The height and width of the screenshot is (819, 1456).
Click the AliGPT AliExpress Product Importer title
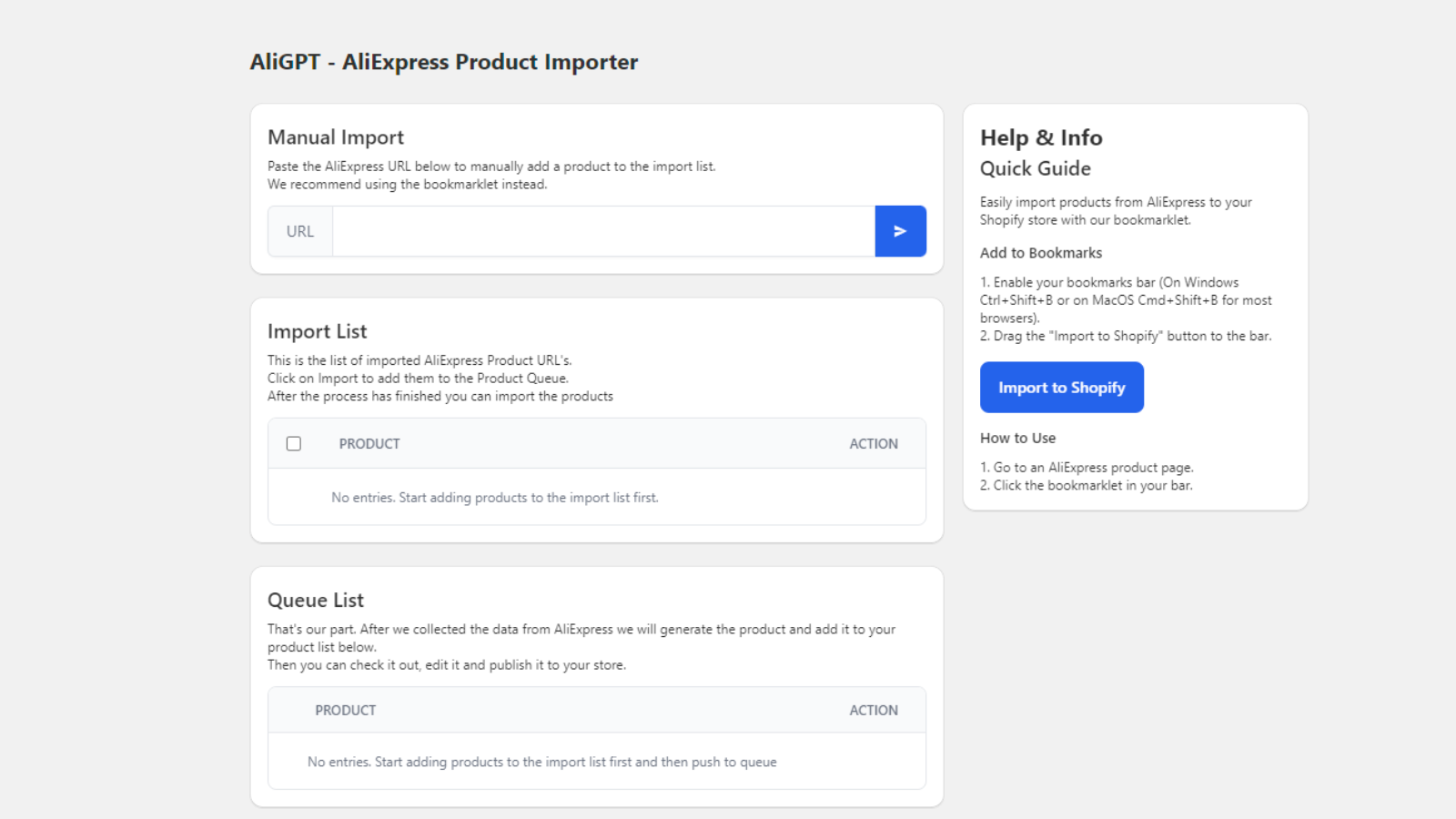(x=444, y=62)
